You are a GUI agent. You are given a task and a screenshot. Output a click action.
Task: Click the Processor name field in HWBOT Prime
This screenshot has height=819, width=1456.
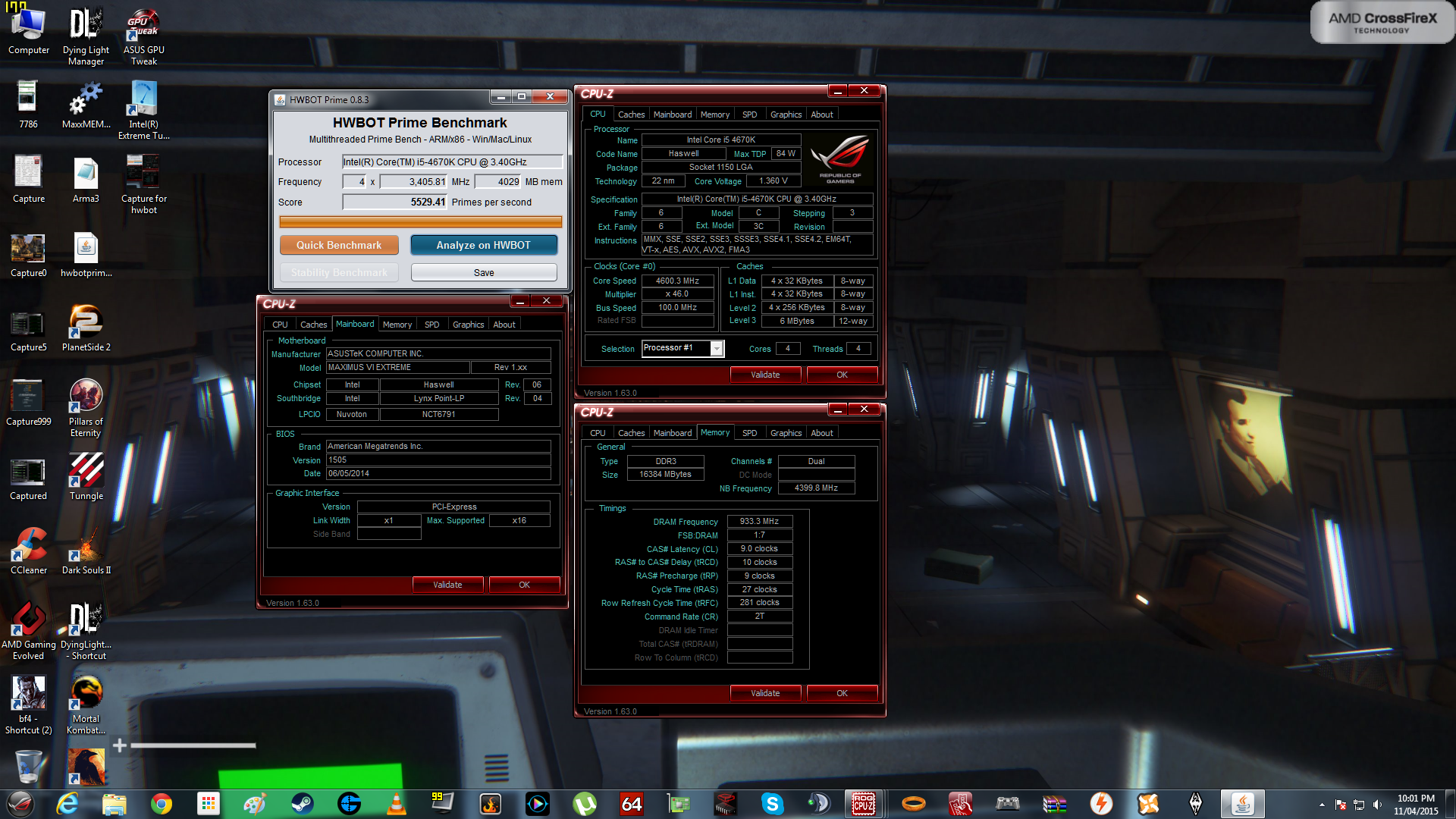pyautogui.click(x=452, y=162)
